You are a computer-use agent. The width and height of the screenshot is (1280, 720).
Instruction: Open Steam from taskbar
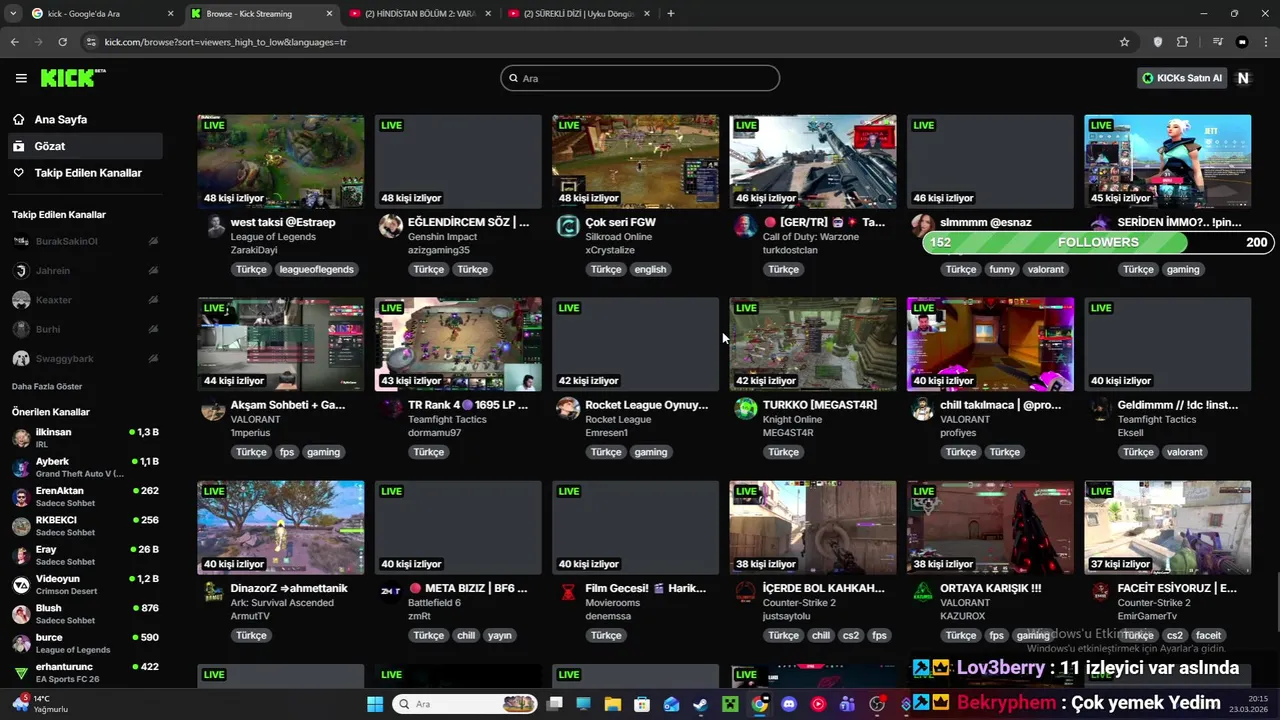click(x=700, y=704)
